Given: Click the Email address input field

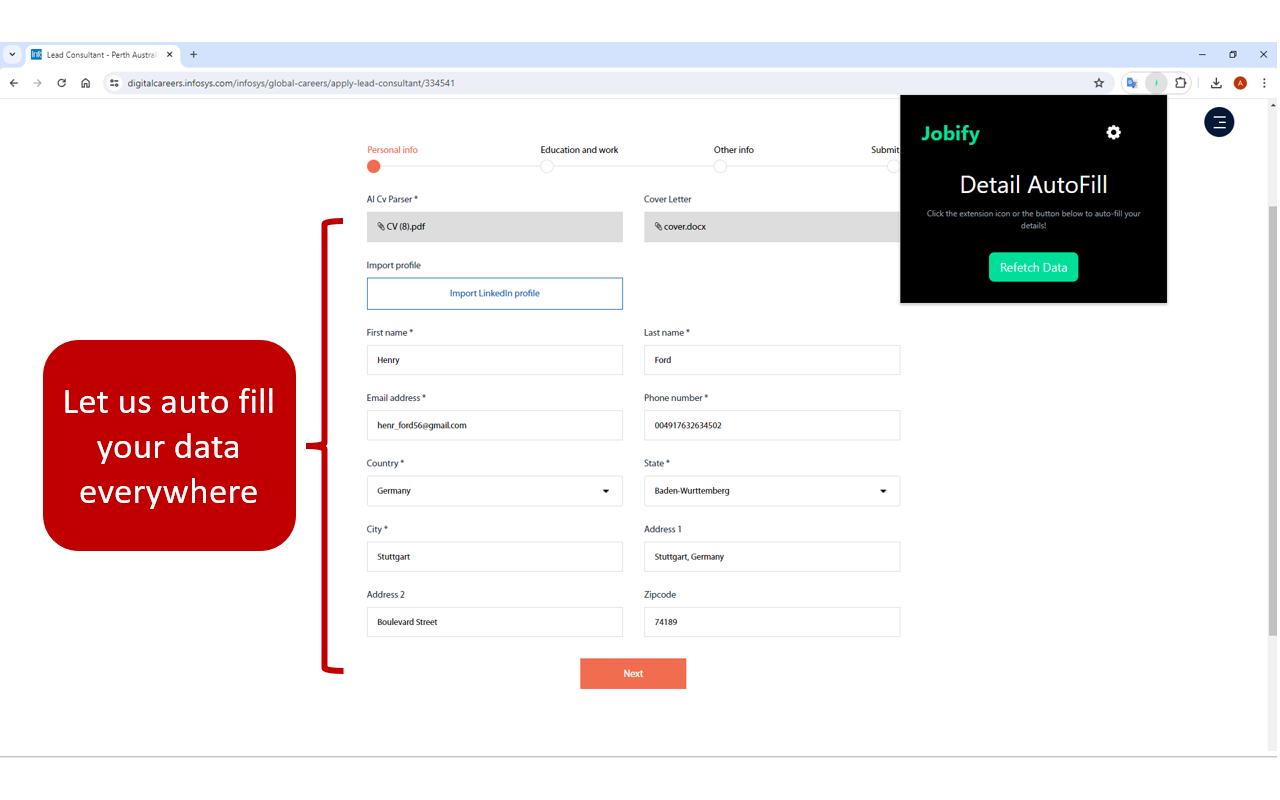Looking at the screenshot, I should [494, 425].
